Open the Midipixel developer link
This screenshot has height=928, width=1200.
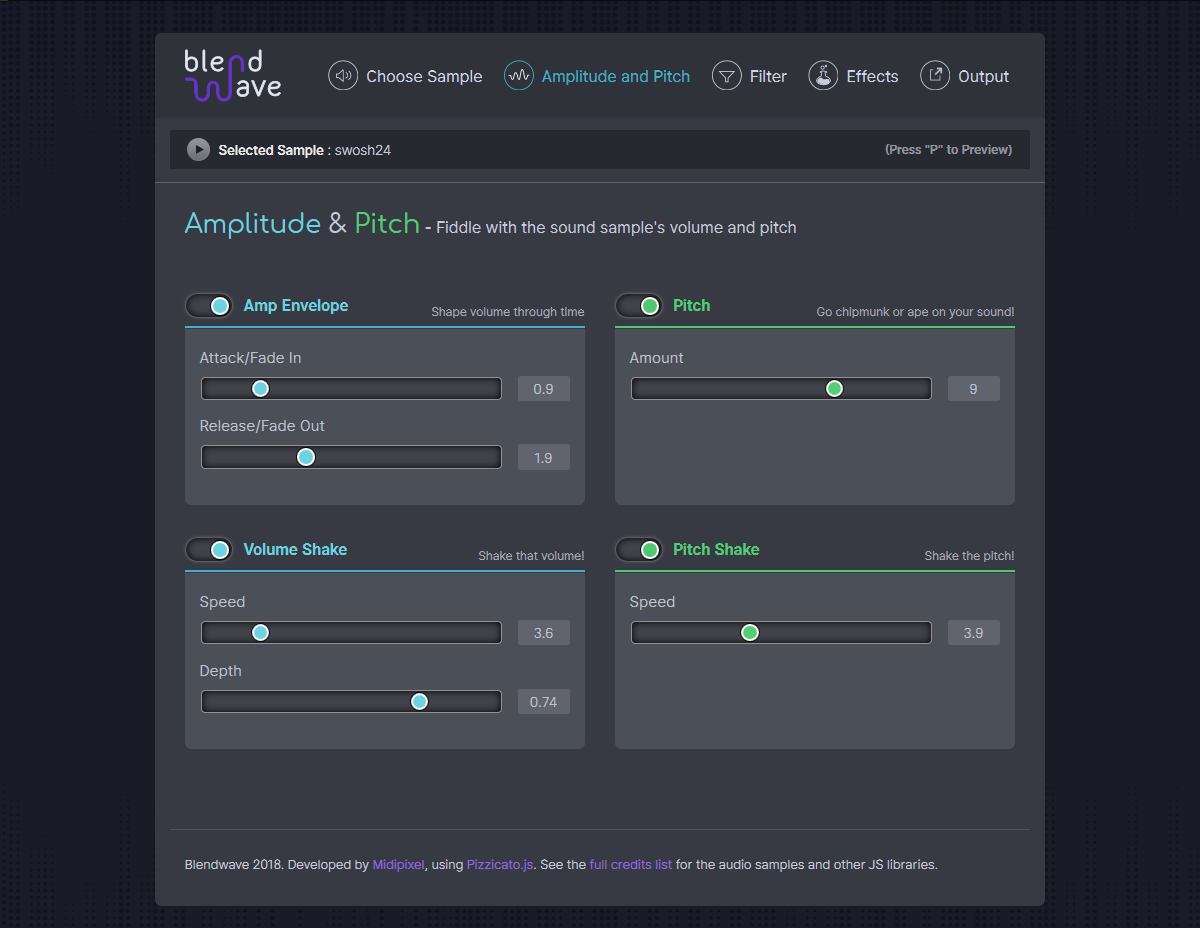coord(399,865)
